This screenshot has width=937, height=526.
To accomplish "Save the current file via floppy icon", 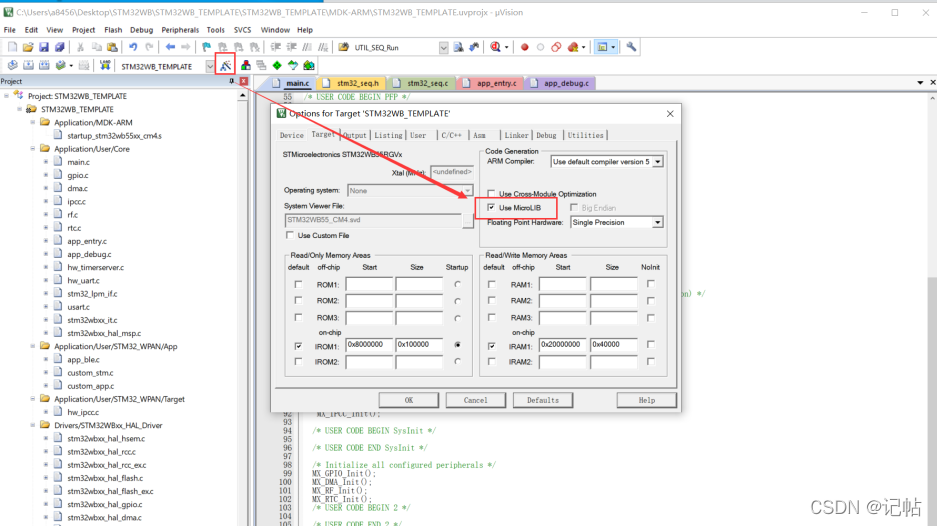I will click(x=44, y=47).
